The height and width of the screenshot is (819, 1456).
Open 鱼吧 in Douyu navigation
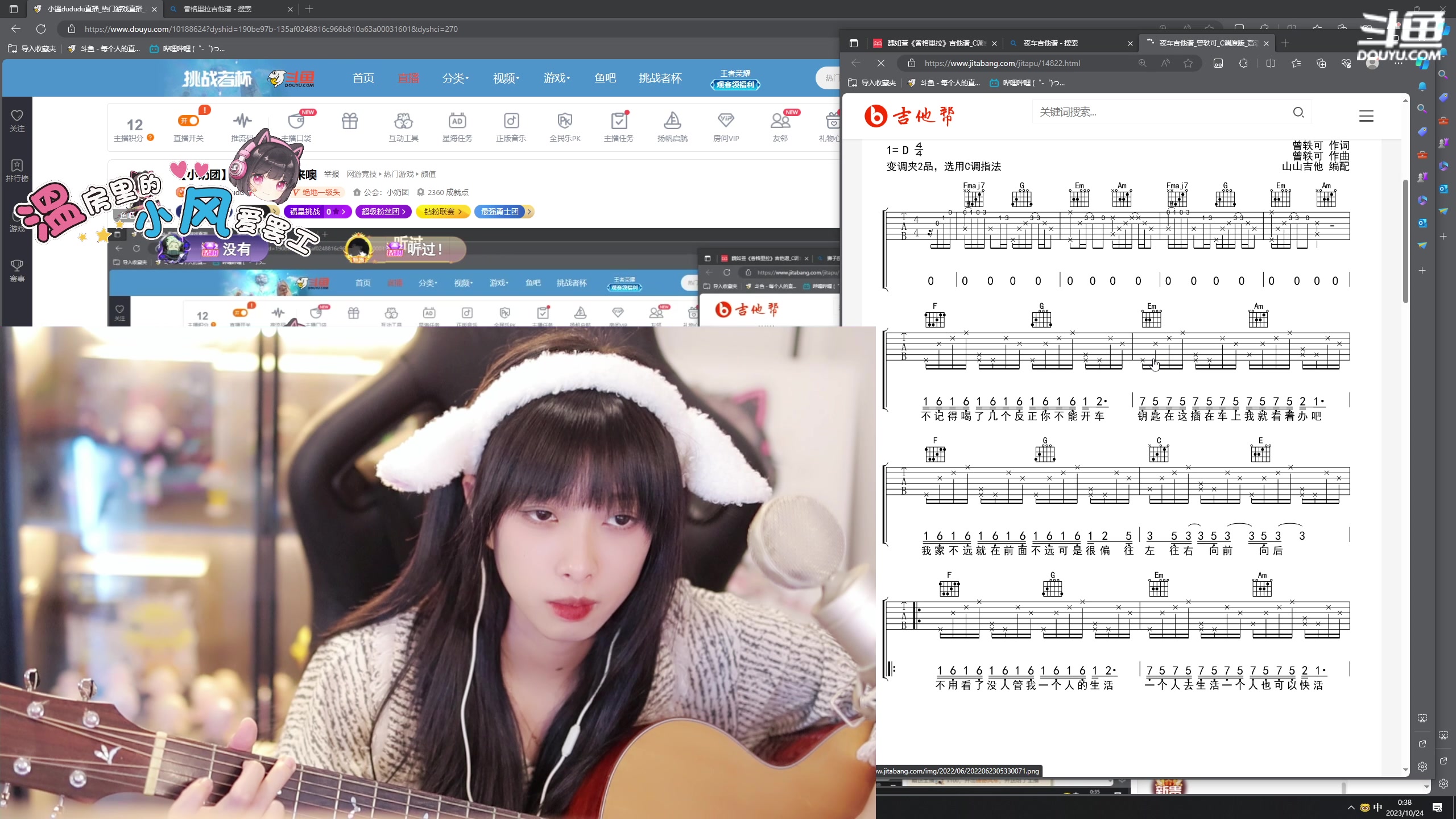coord(605,78)
